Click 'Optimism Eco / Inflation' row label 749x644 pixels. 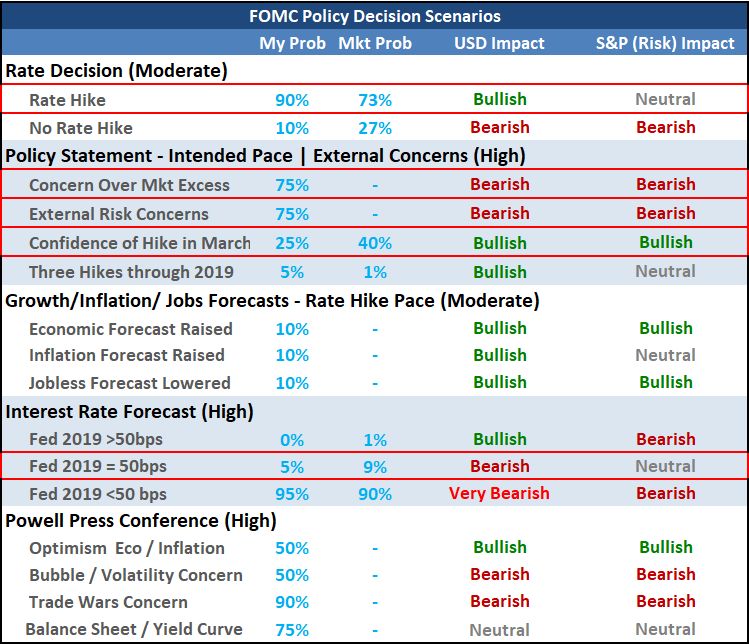click(x=127, y=548)
